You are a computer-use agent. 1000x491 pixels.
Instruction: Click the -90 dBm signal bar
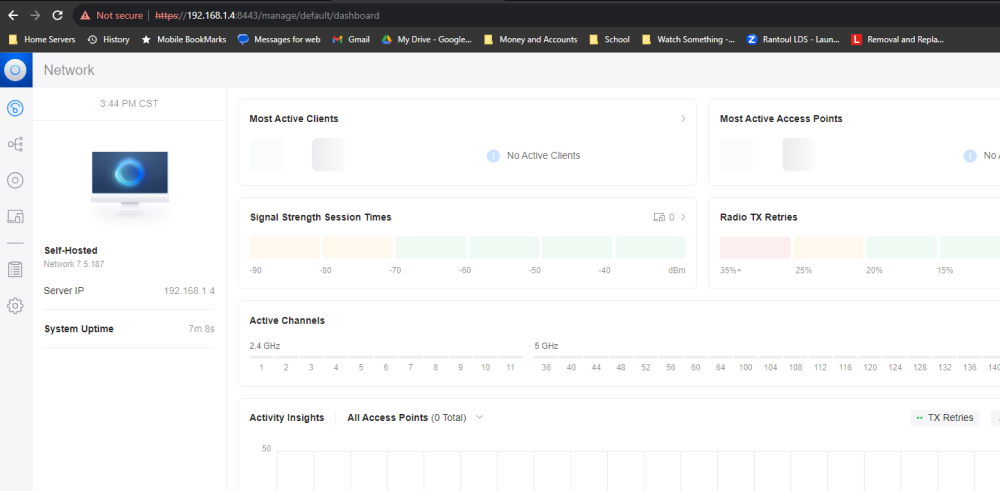[284, 247]
